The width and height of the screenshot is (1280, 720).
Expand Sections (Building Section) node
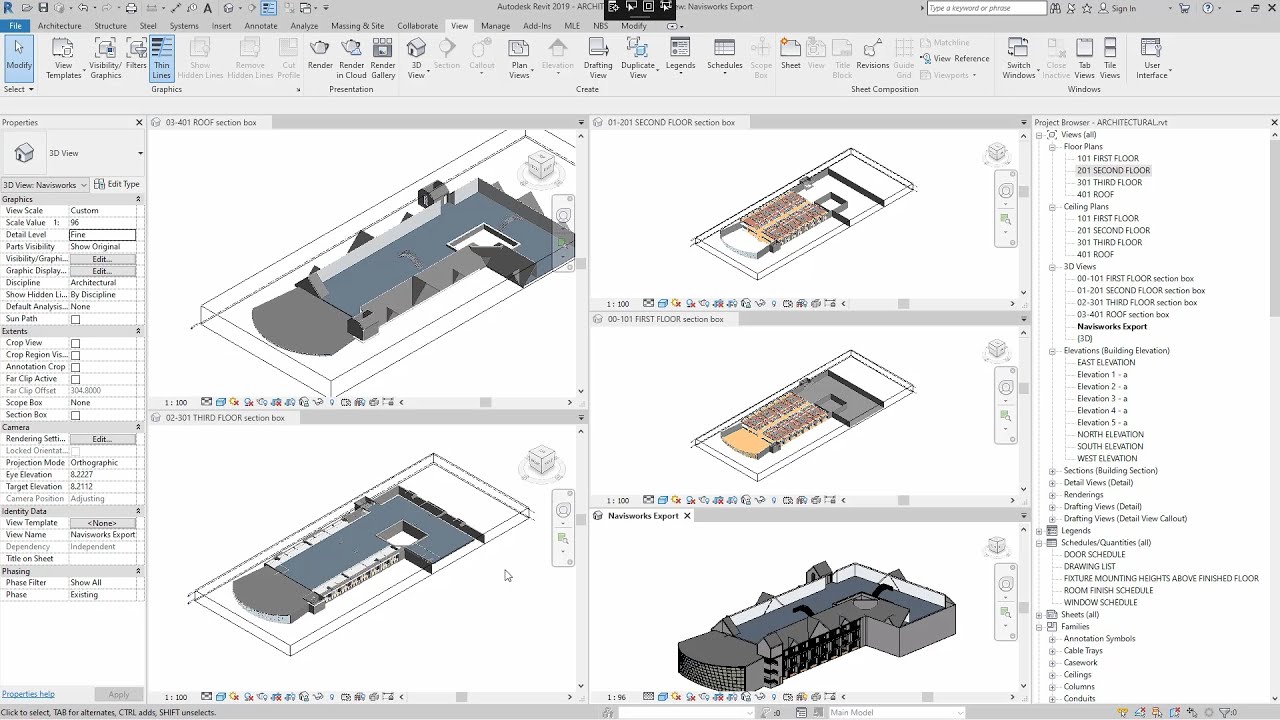1052,471
